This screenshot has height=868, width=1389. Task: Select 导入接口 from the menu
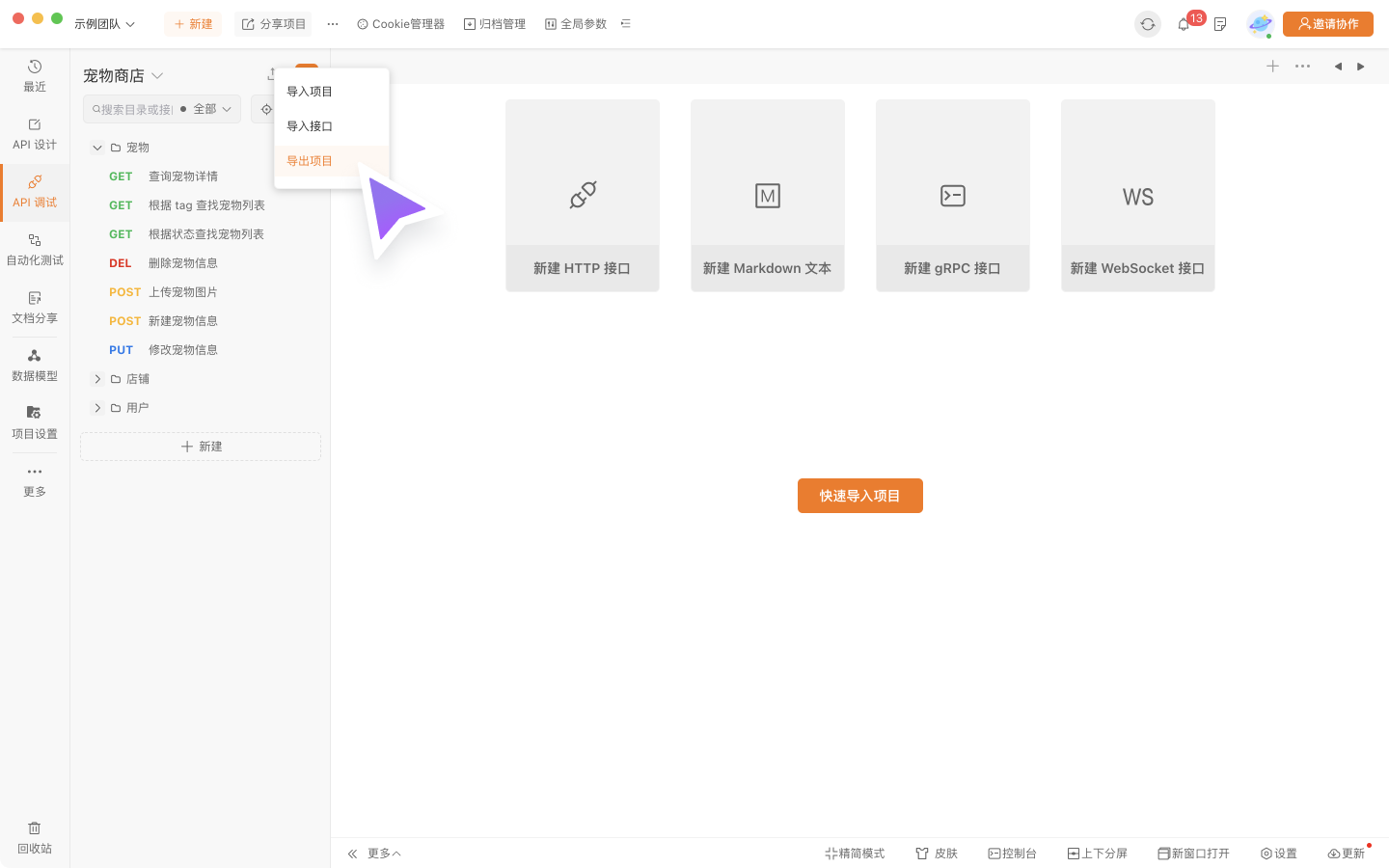310,126
